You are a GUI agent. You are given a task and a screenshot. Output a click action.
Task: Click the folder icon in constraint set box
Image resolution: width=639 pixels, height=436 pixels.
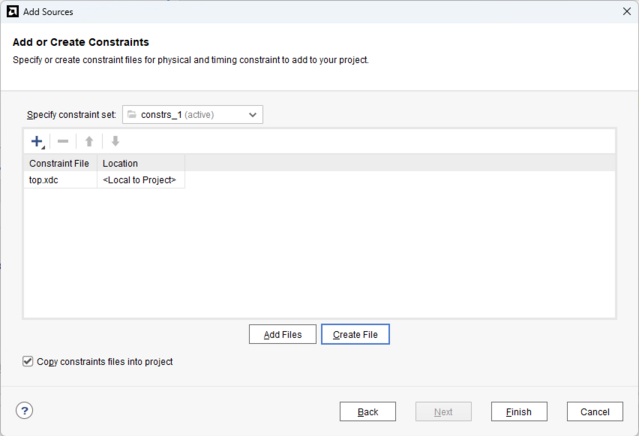pyautogui.click(x=132, y=115)
